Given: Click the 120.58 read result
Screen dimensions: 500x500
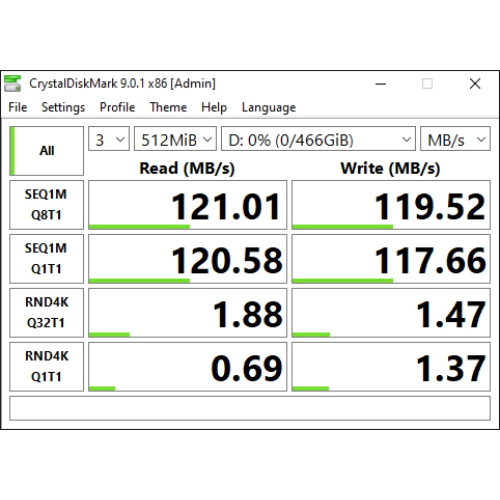Looking at the screenshot, I should click(188, 259).
